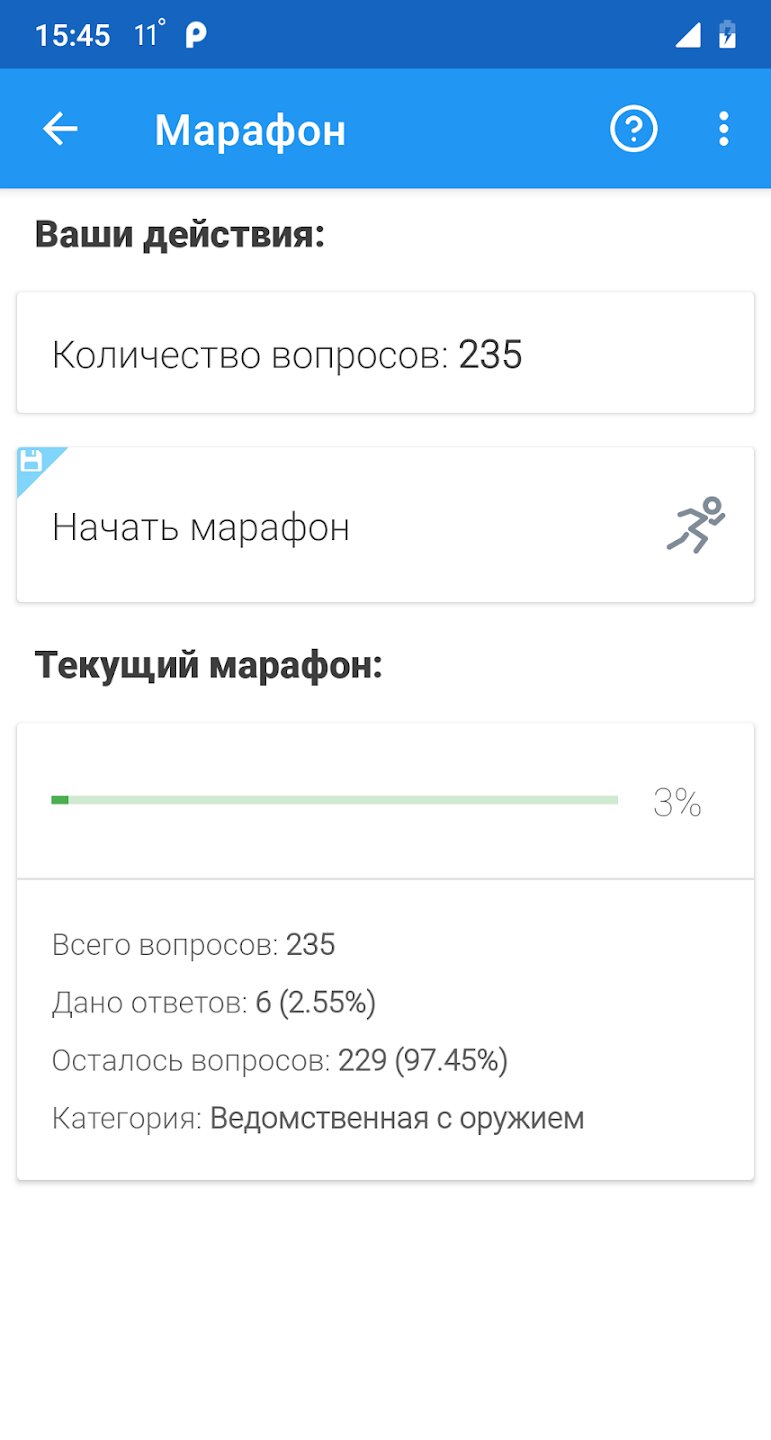This screenshot has width=771, height=1440.
Task: Tap the Текущий марафон heading
Action: pyautogui.click(x=209, y=666)
